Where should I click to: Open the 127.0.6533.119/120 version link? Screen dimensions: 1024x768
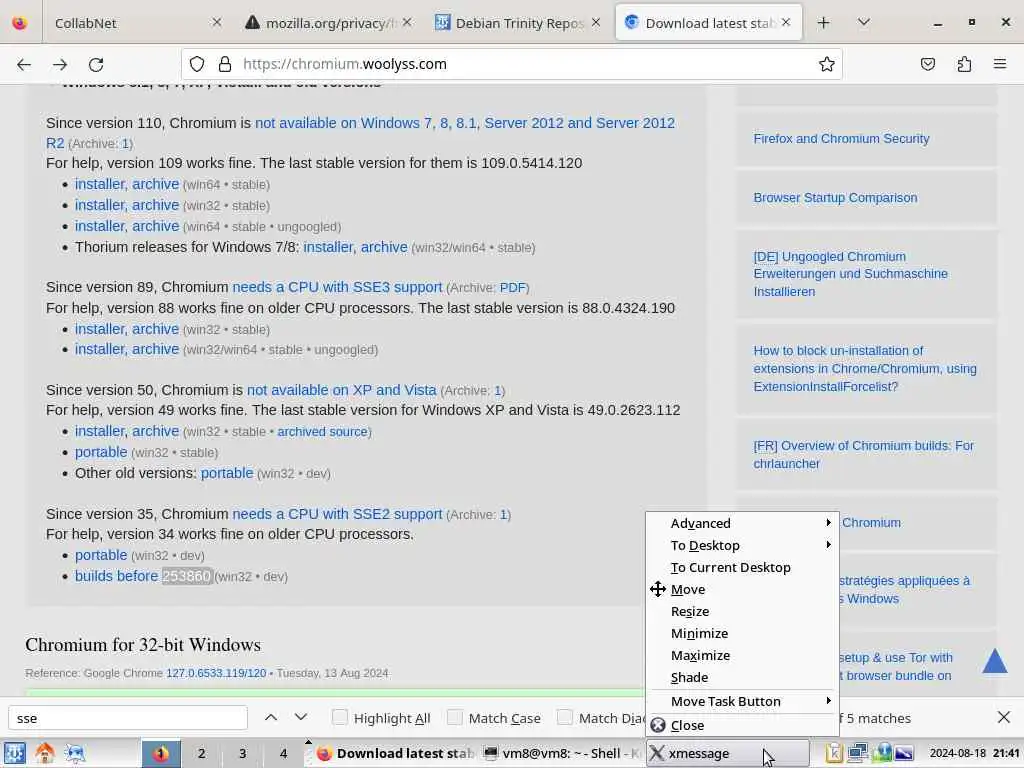[216, 673]
